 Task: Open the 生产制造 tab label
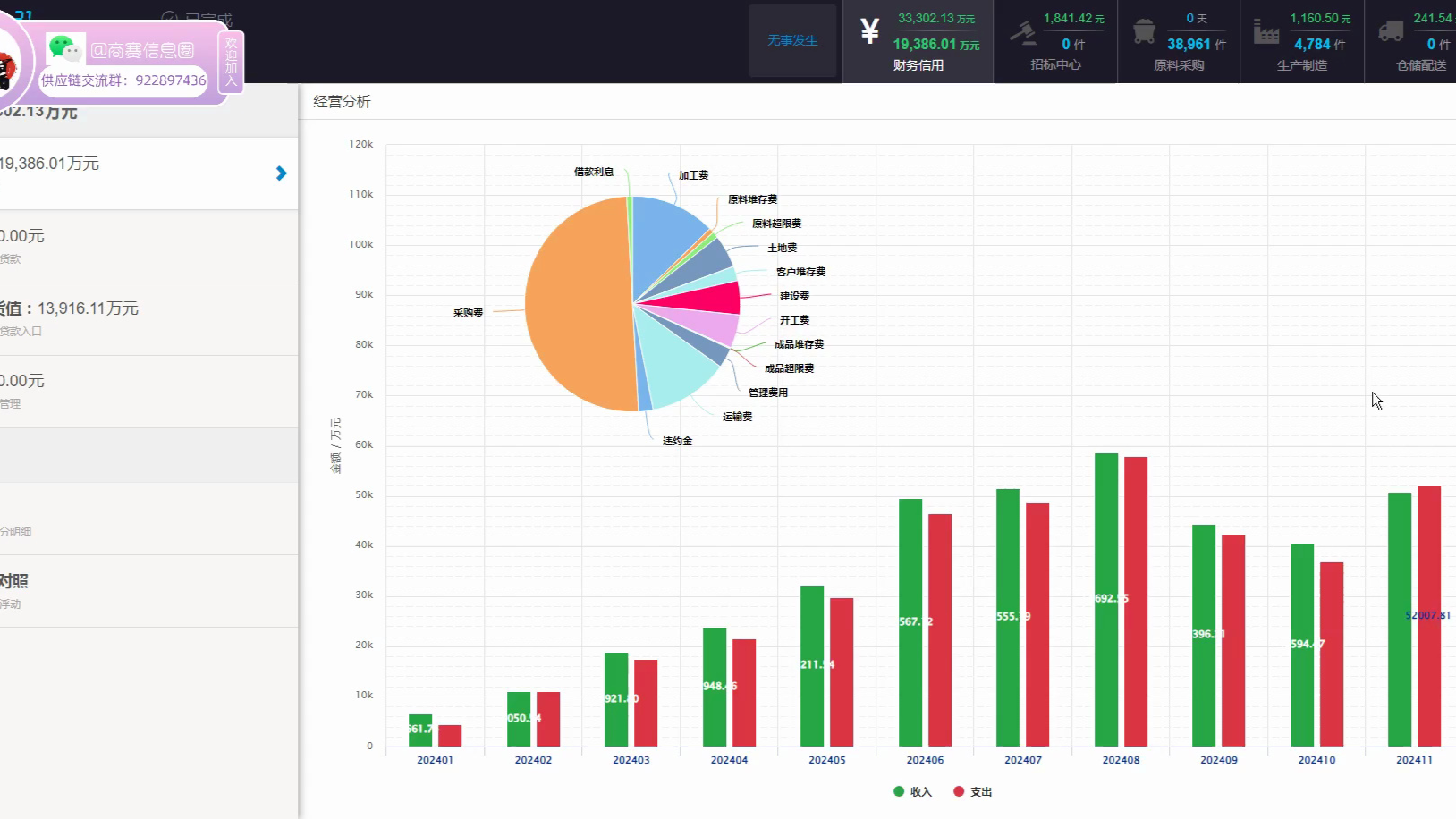point(1302,65)
